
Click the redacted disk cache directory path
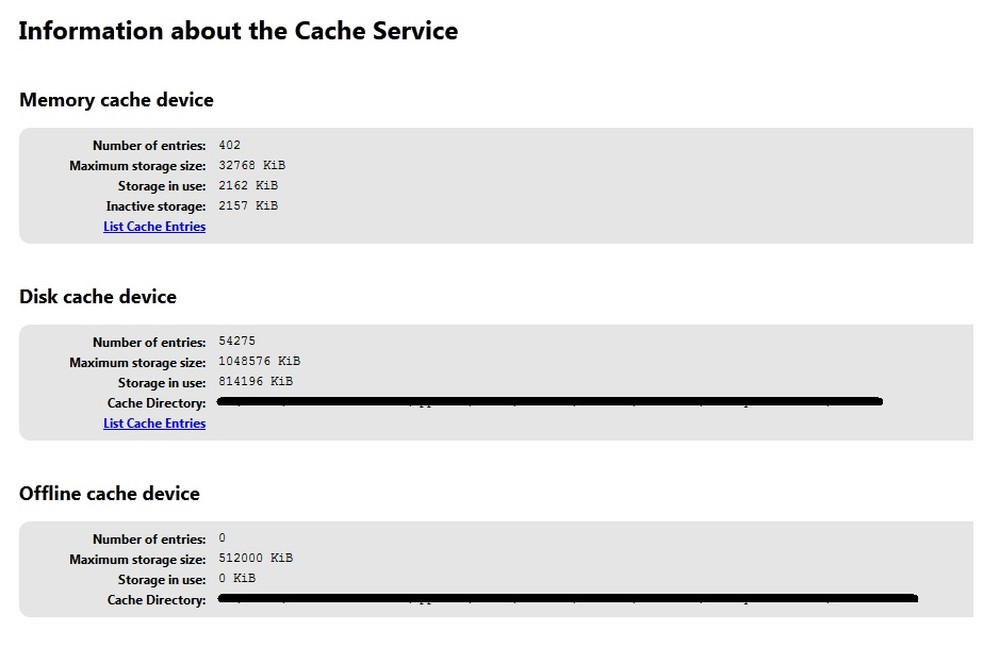(x=548, y=402)
